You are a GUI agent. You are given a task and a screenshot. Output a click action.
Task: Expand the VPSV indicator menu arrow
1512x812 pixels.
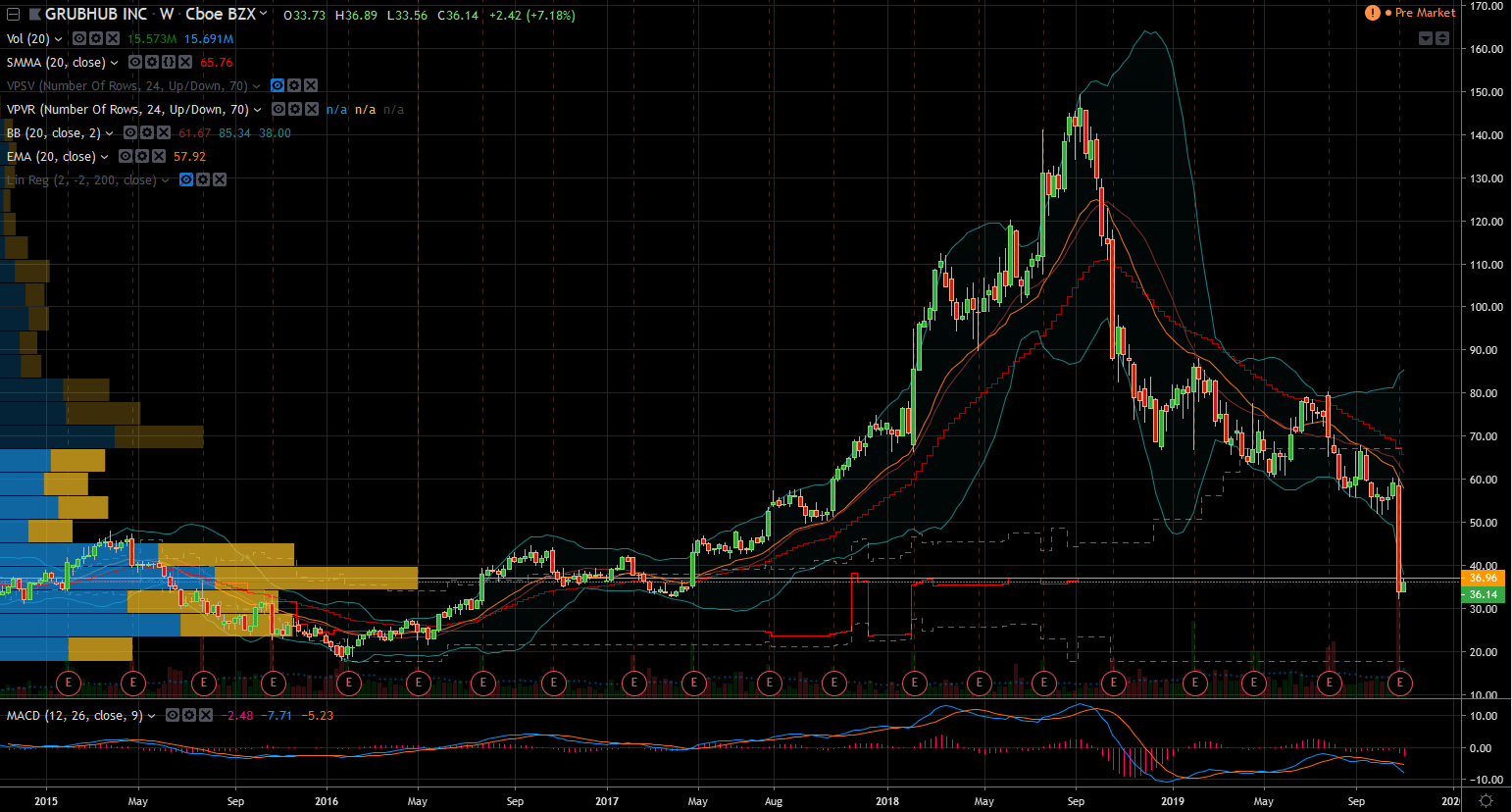[x=257, y=86]
